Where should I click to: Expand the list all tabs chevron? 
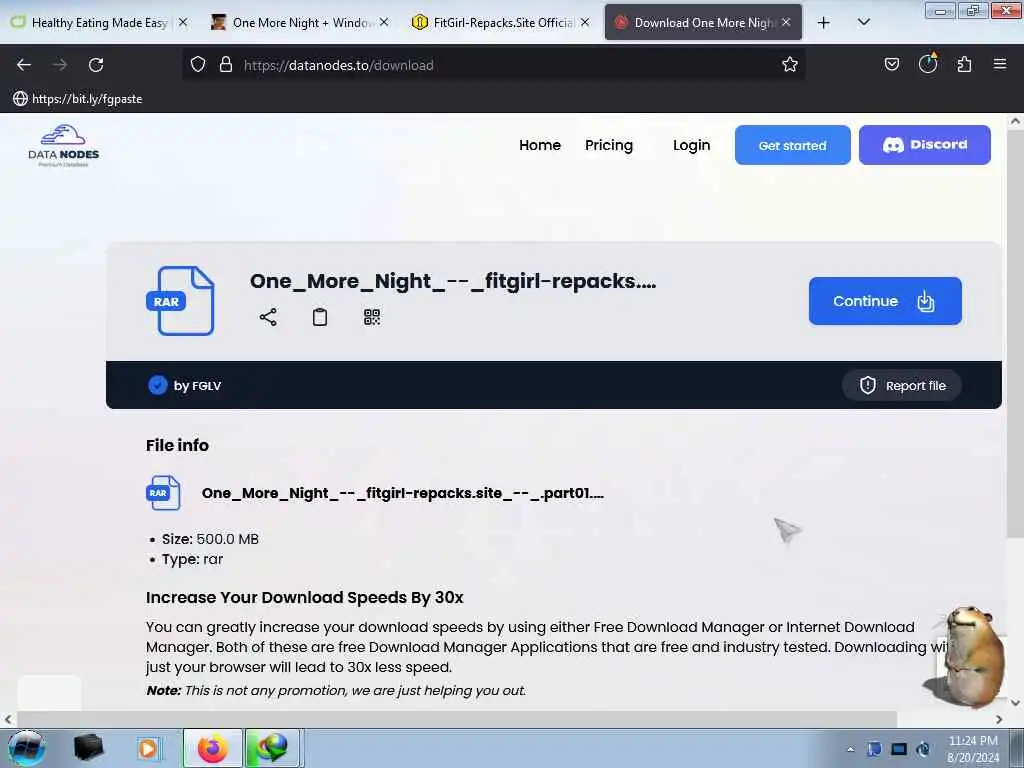863,23
